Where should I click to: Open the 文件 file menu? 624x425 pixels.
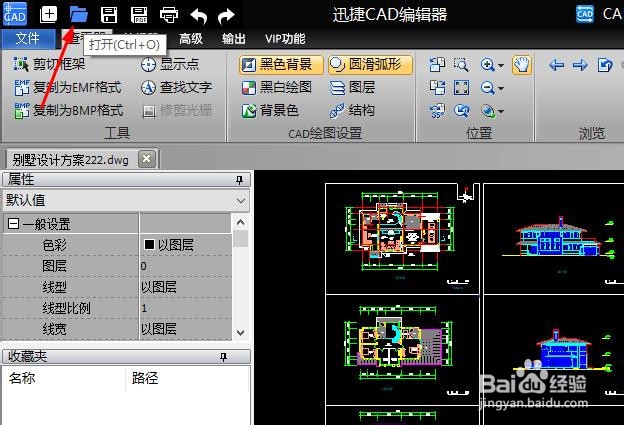(27, 39)
